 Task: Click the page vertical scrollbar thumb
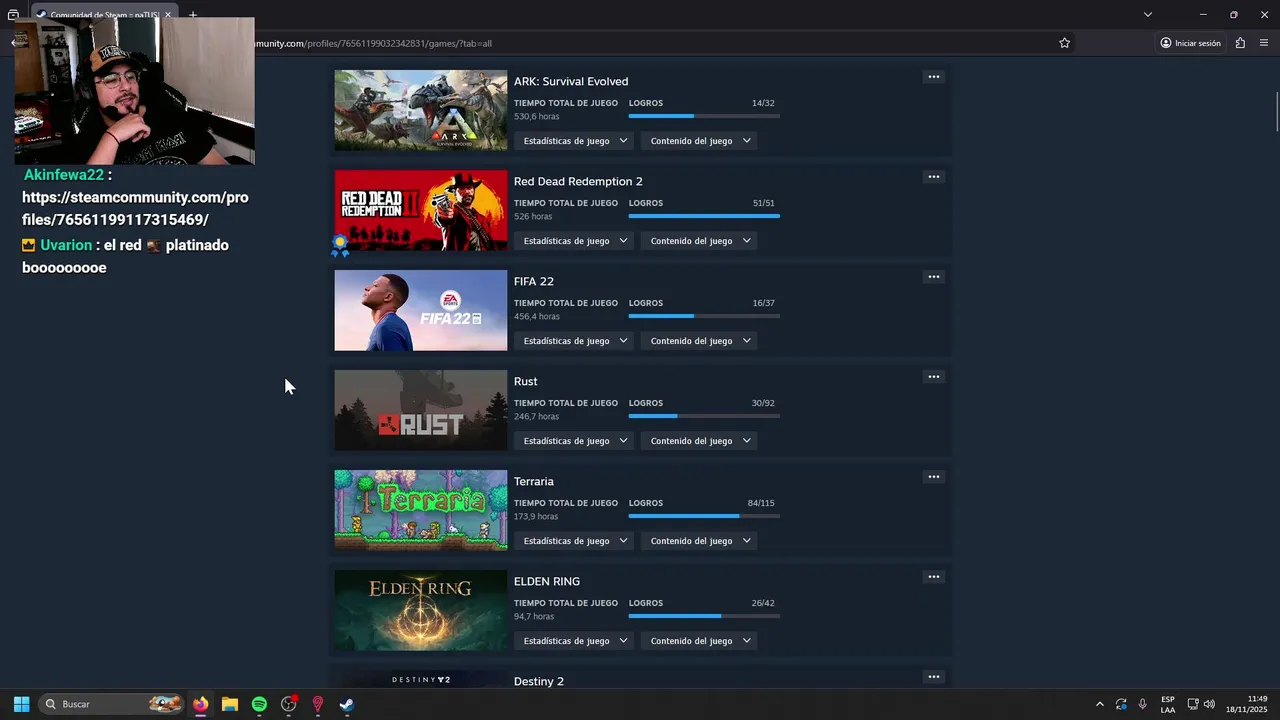(1276, 110)
